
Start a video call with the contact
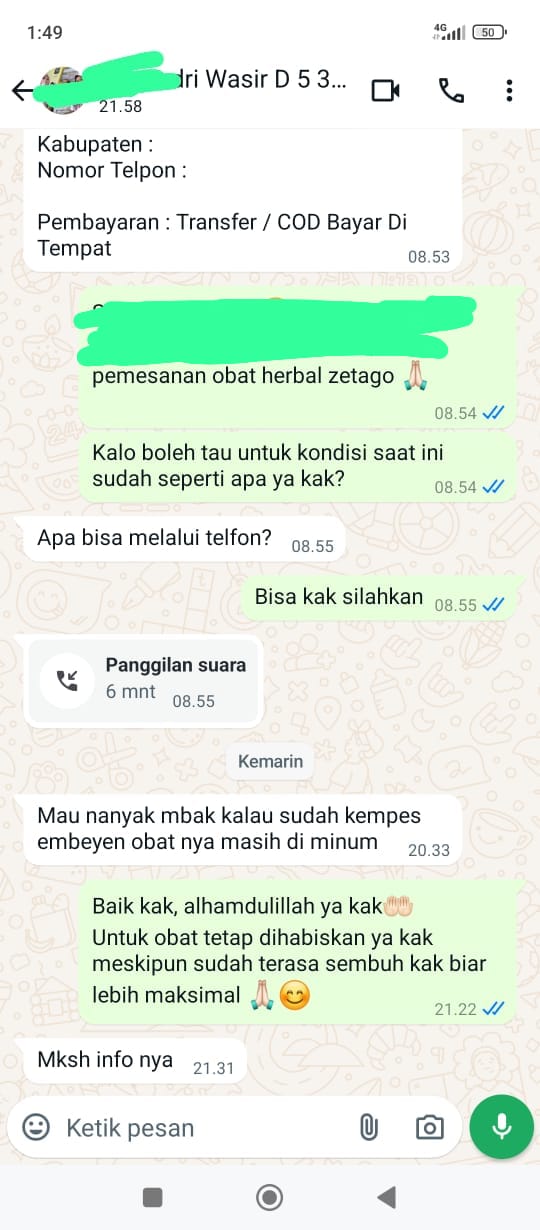385,91
